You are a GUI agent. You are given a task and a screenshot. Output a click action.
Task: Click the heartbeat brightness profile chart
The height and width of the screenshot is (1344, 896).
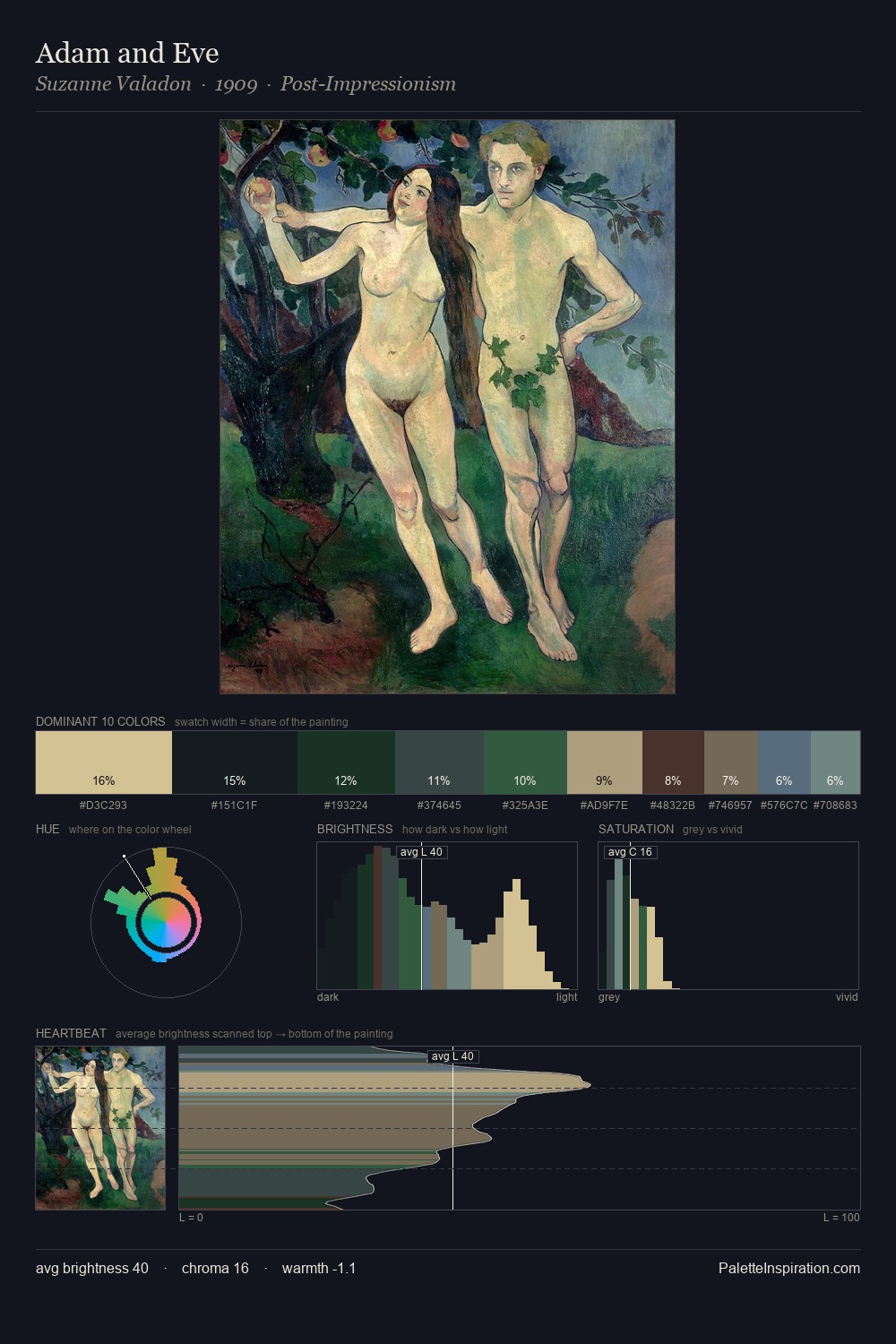point(520,1128)
